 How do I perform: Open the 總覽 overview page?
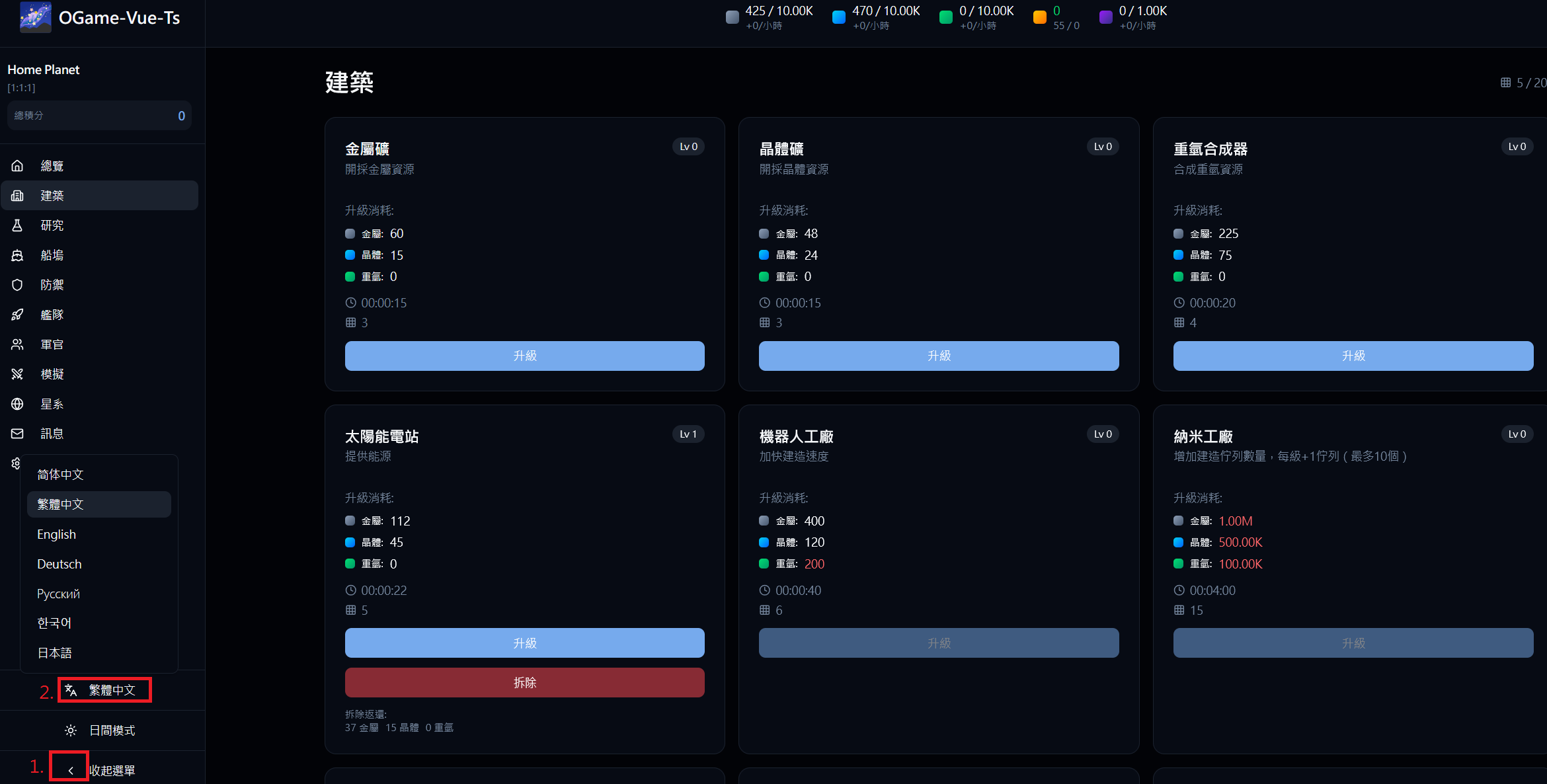pyautogui.click(x=52, y=165)
